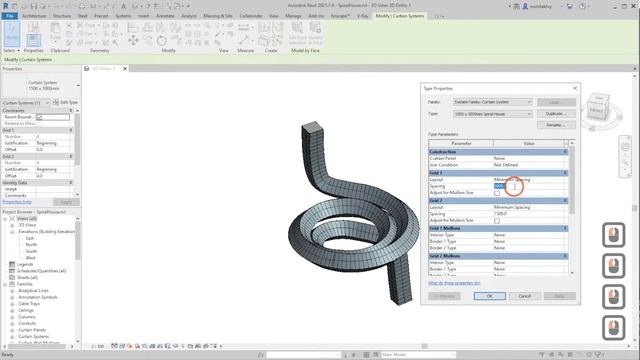The image size is (640, 360).
Task: Switch to the Manage ribbon tab
Action: 293,16
